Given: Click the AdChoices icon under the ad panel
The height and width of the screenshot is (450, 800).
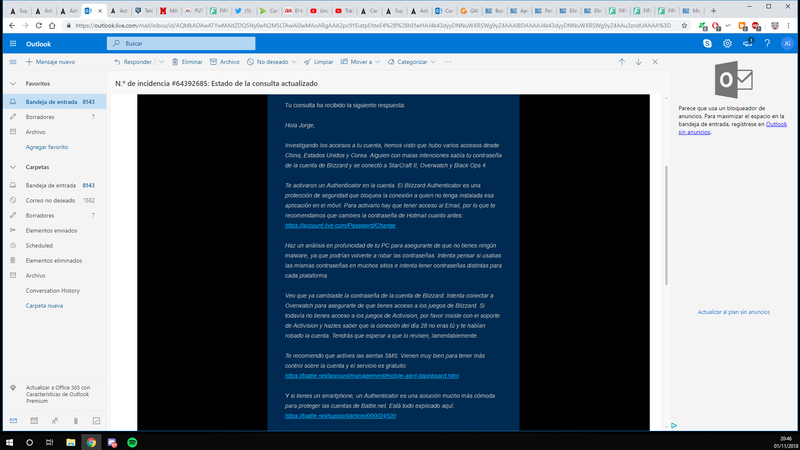Looking at the screenshot, I should tap(674, 426).
